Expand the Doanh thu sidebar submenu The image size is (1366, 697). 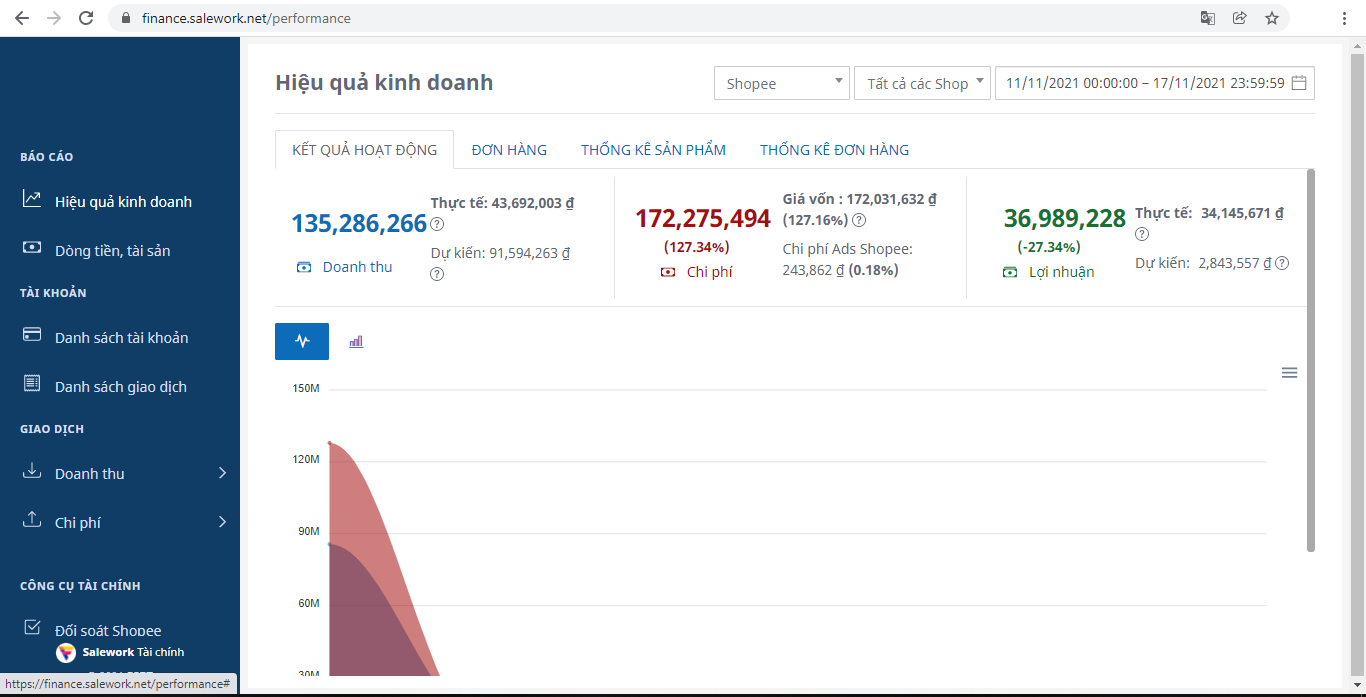tap(222, 473)
